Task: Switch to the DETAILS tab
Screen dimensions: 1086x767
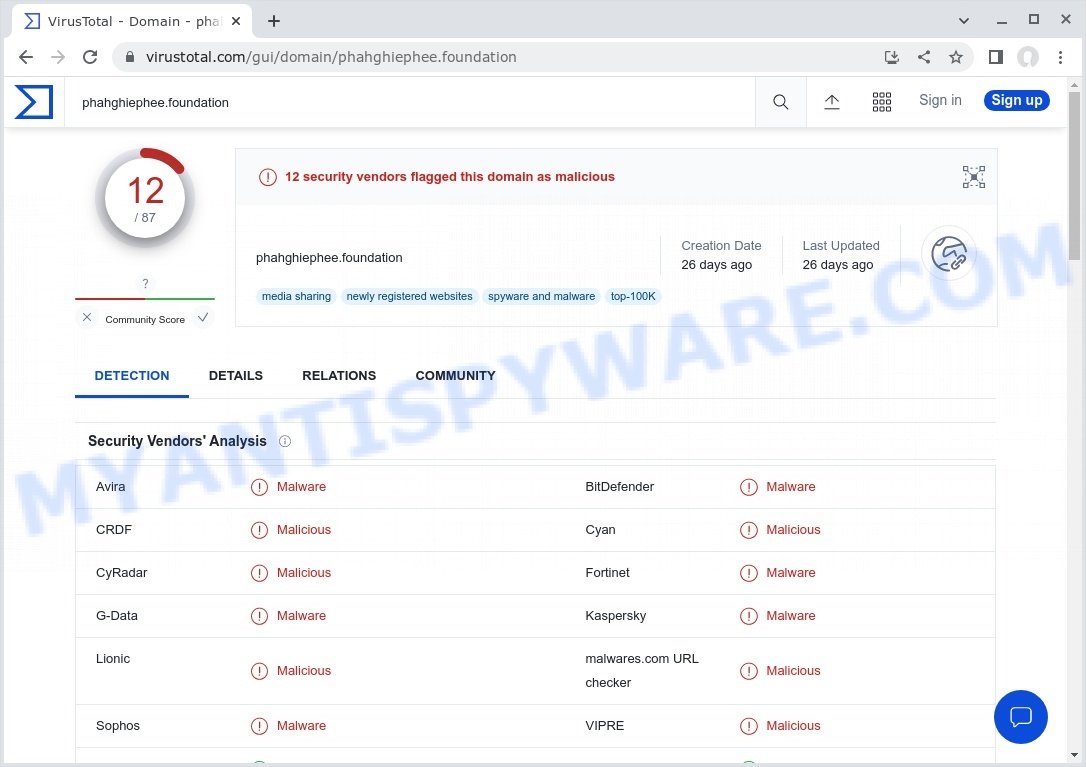Action: pos(235,376)
